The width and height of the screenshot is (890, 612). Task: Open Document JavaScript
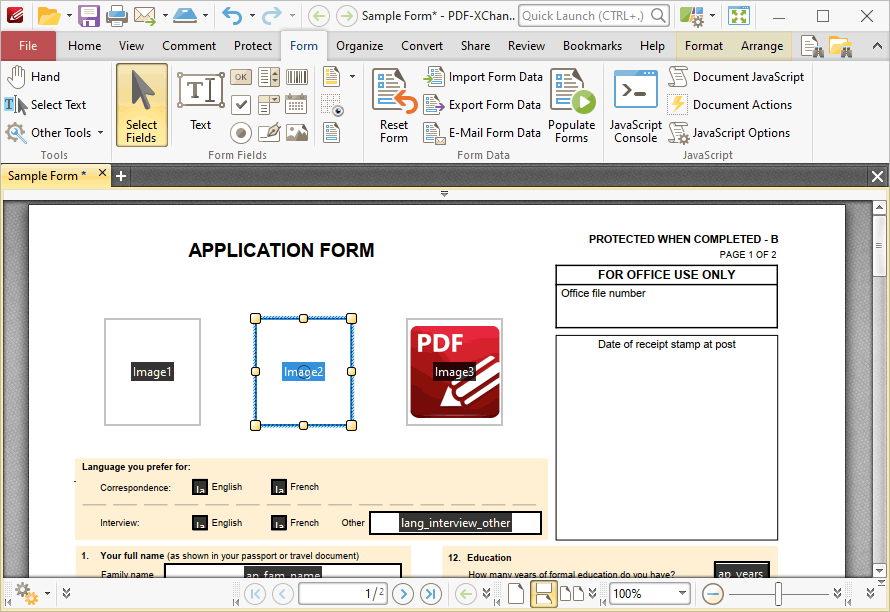pos(736,77)
